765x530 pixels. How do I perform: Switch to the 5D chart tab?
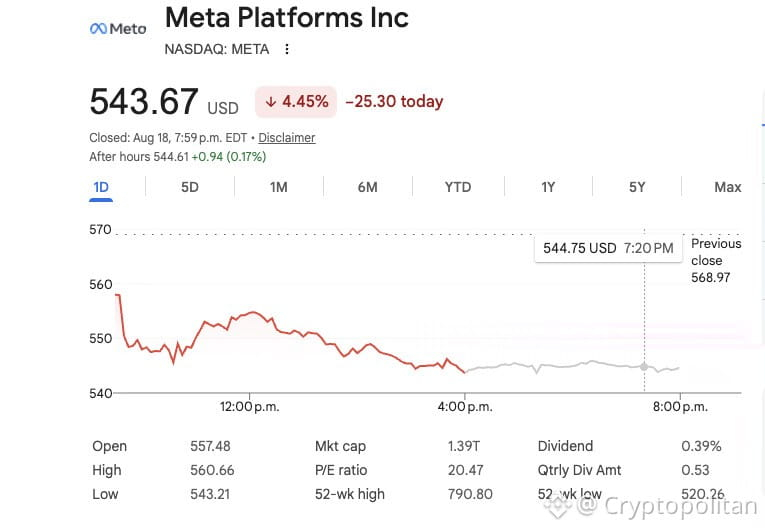pyautogui.click(x=190, y=187)
